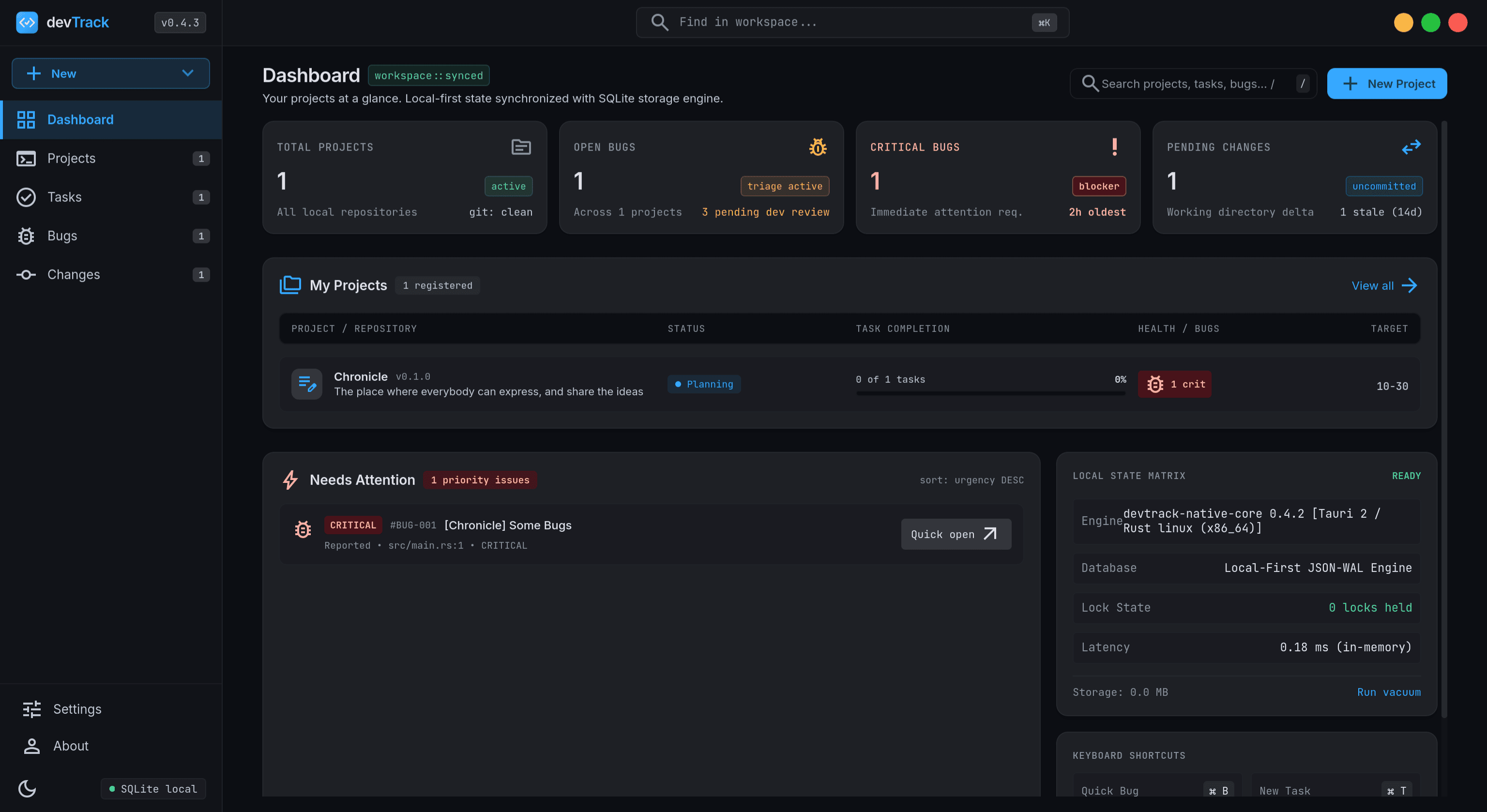Click the Find in workspace search icon
The image size is (1487, 812).
pyautogui.click(x=660, y=23)
